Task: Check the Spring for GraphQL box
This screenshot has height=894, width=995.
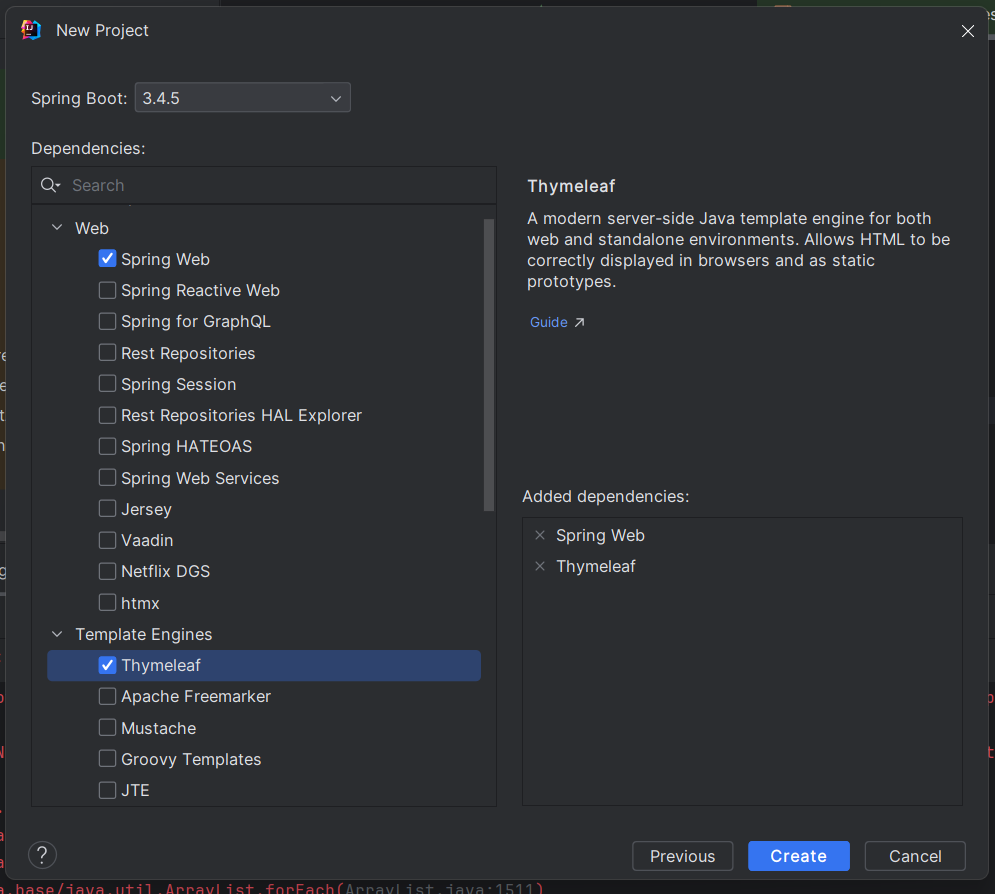Action: (x=107, y=321)
